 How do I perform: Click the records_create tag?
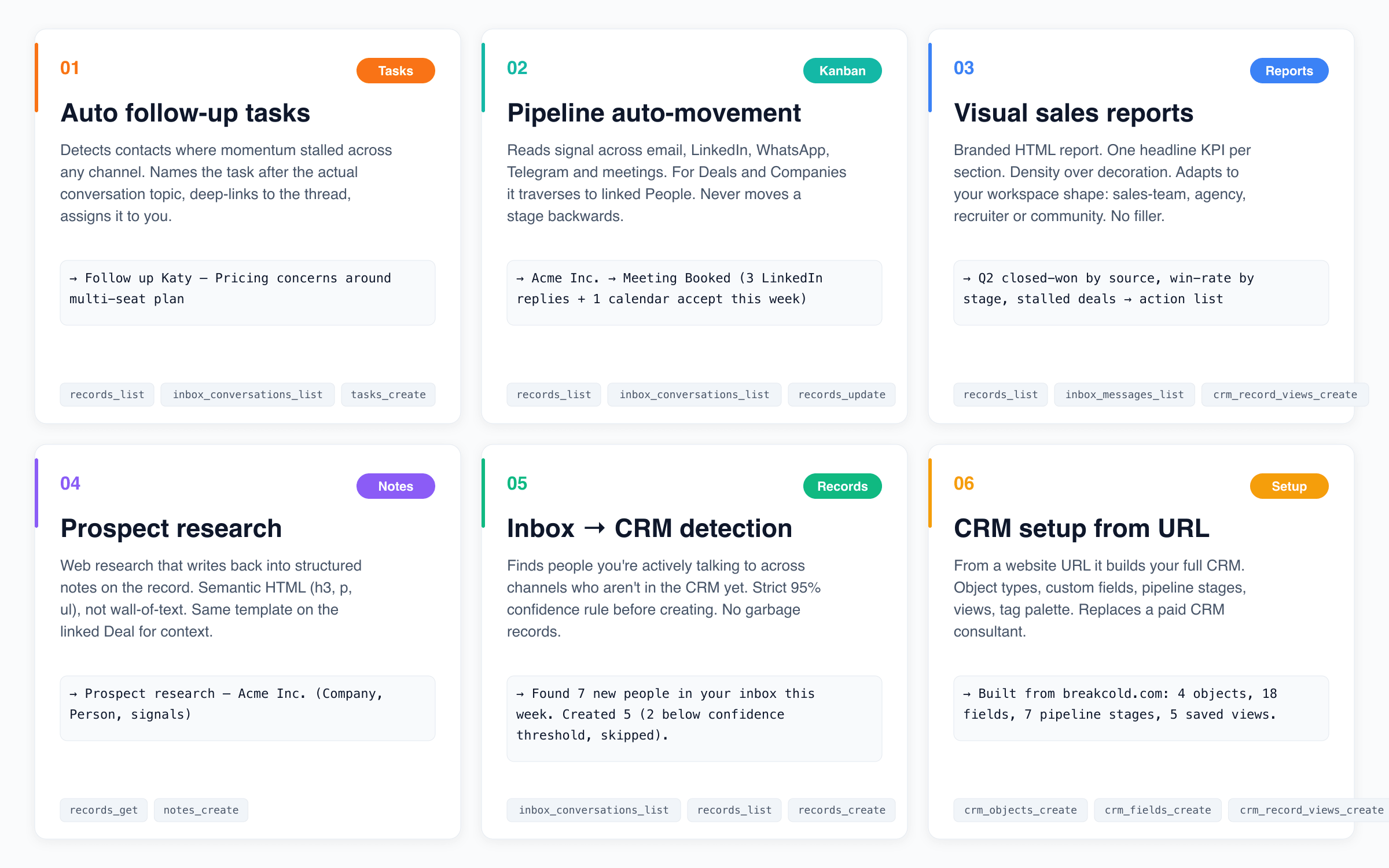(842, 810)
